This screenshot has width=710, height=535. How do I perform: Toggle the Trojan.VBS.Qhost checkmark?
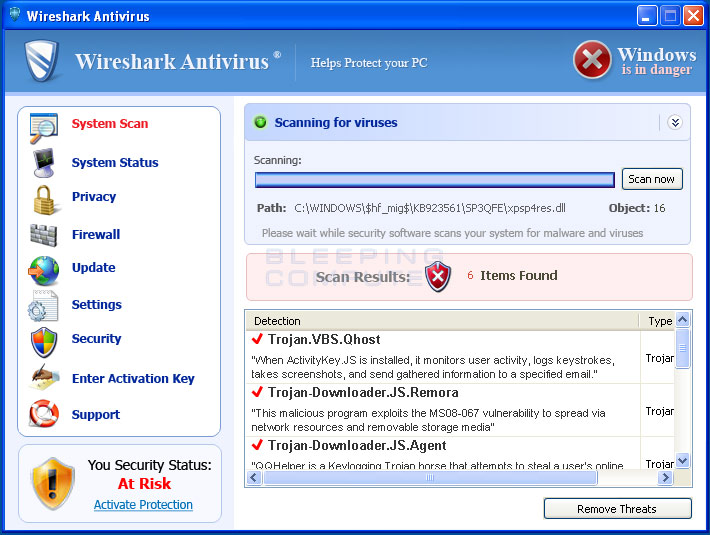pos(257,339)
